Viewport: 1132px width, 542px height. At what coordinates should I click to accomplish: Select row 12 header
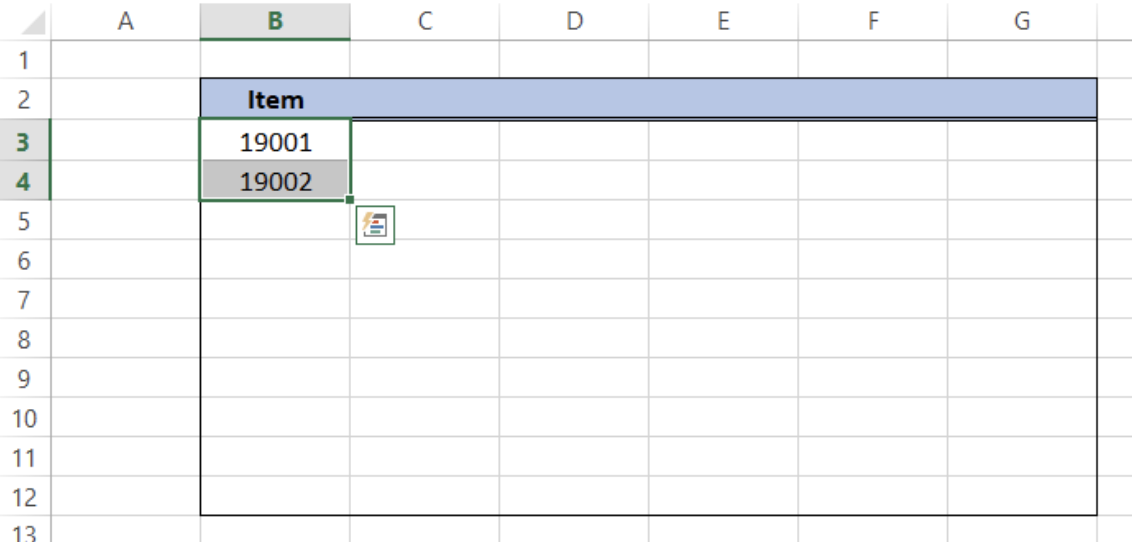[x=24, y=497]
